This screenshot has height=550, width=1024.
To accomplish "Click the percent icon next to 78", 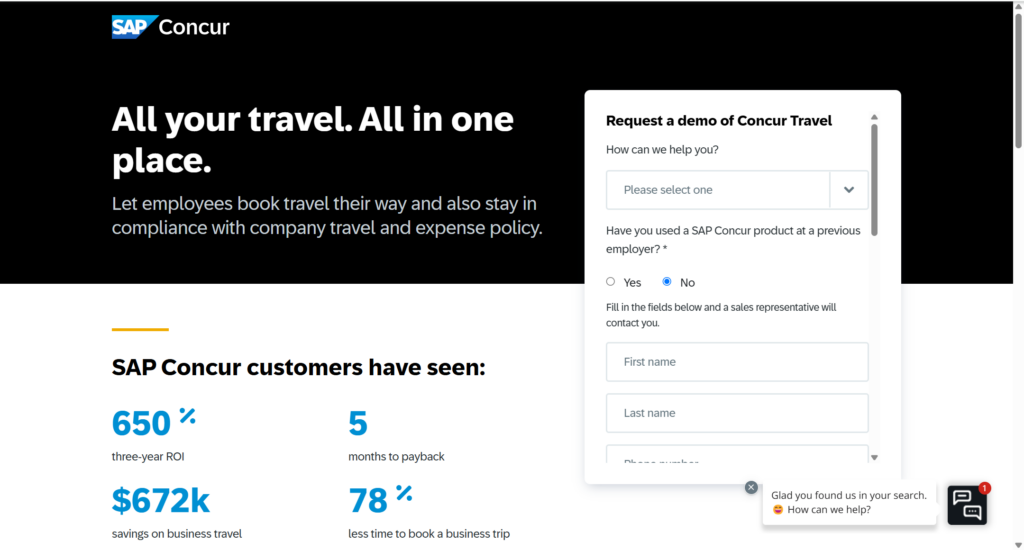I will (x=403, y=492).
